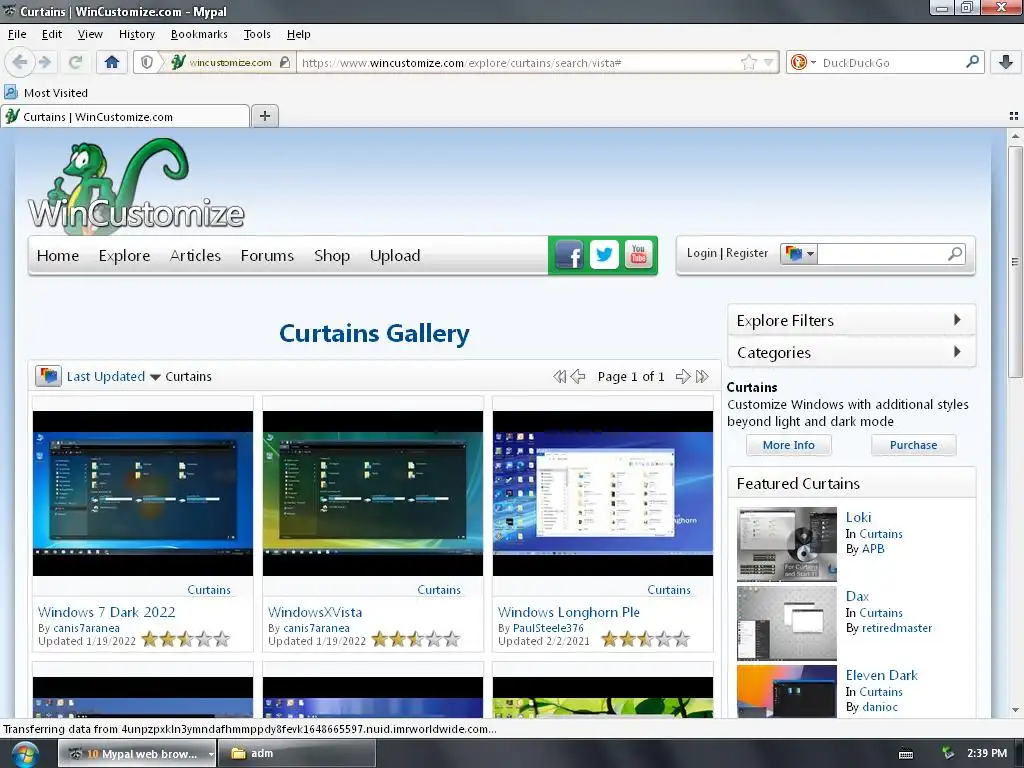This screenshot has height=768, width=1024.
Task: Open the DuckDuckGo search engine selector
Action: pyautogui.click(x=803, y=62)
